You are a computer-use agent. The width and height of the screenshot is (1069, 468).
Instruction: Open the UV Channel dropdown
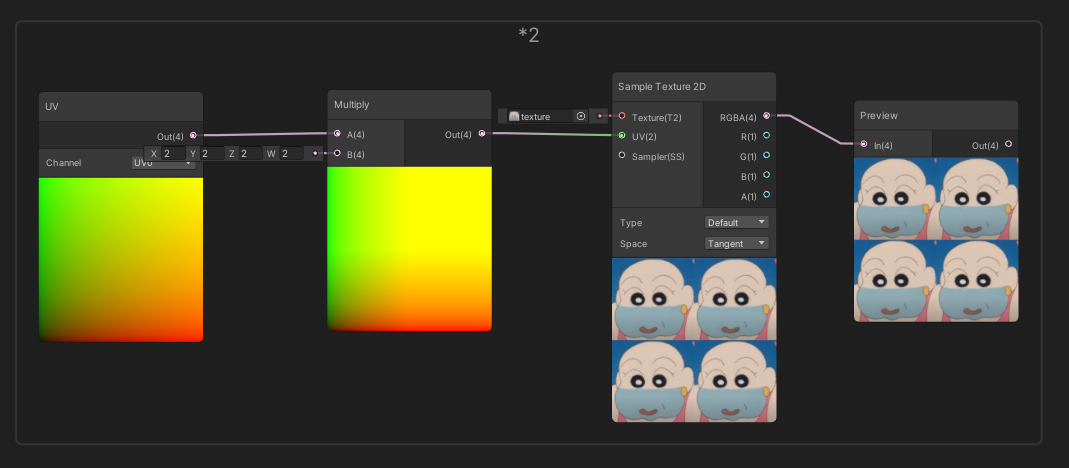(164, 164)
